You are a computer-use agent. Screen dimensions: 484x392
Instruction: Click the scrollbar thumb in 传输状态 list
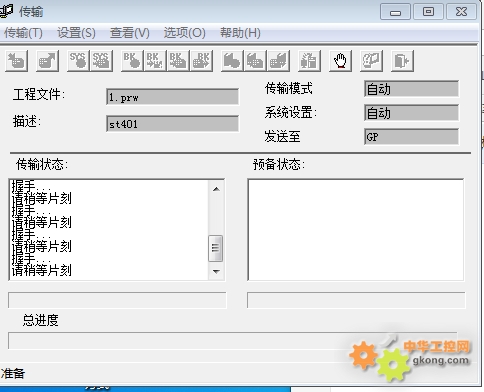click(215, 248)
